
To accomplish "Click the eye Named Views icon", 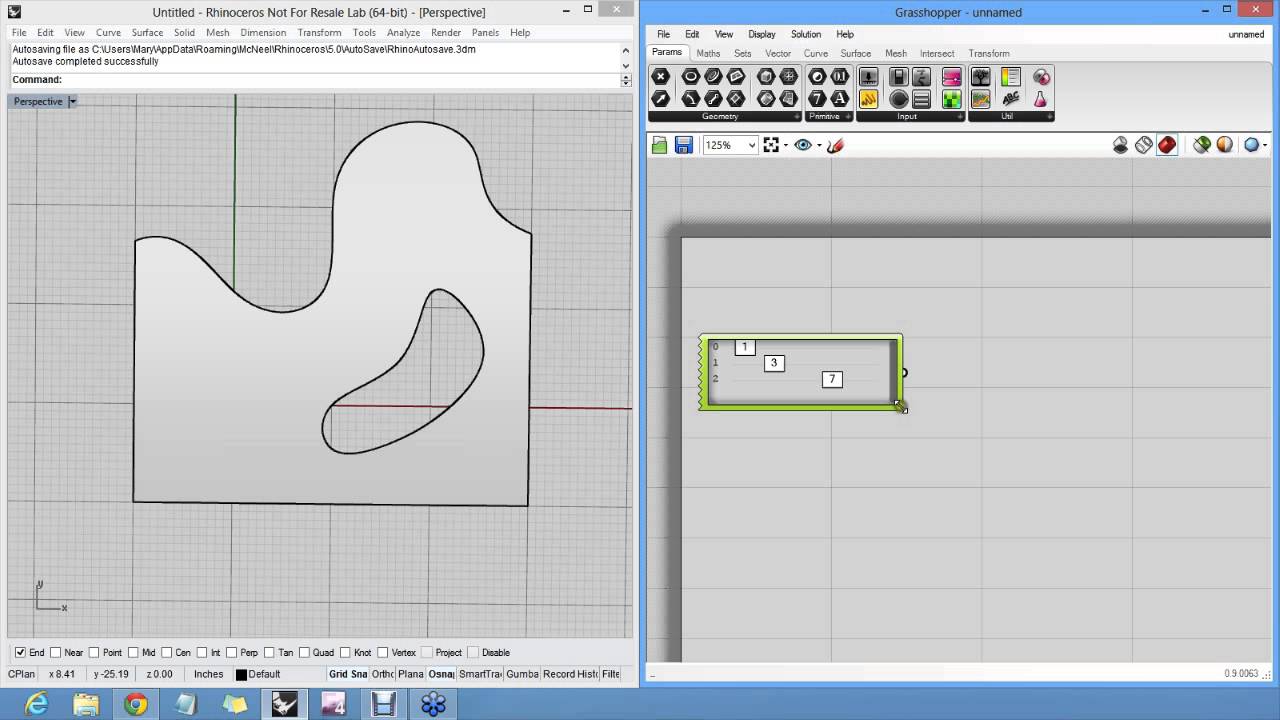I will pyautogui.click(x=802, y=145).
